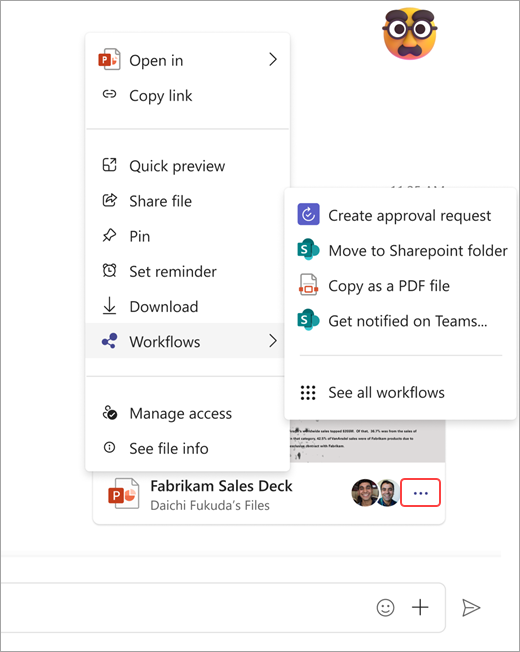
Task: Select Share file option
Action: coord(187,200)
